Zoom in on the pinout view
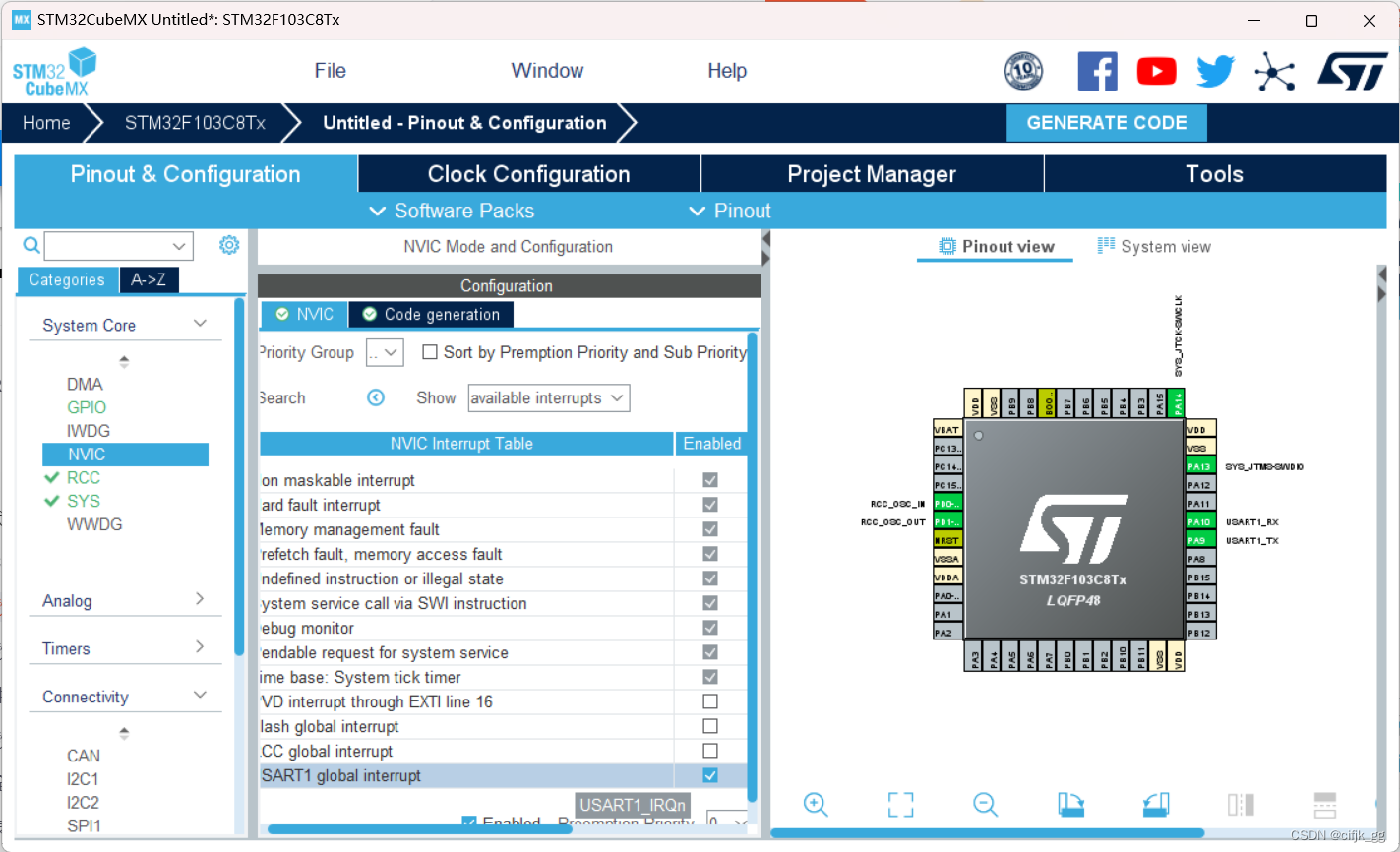1400x852 pixels. 816,805
